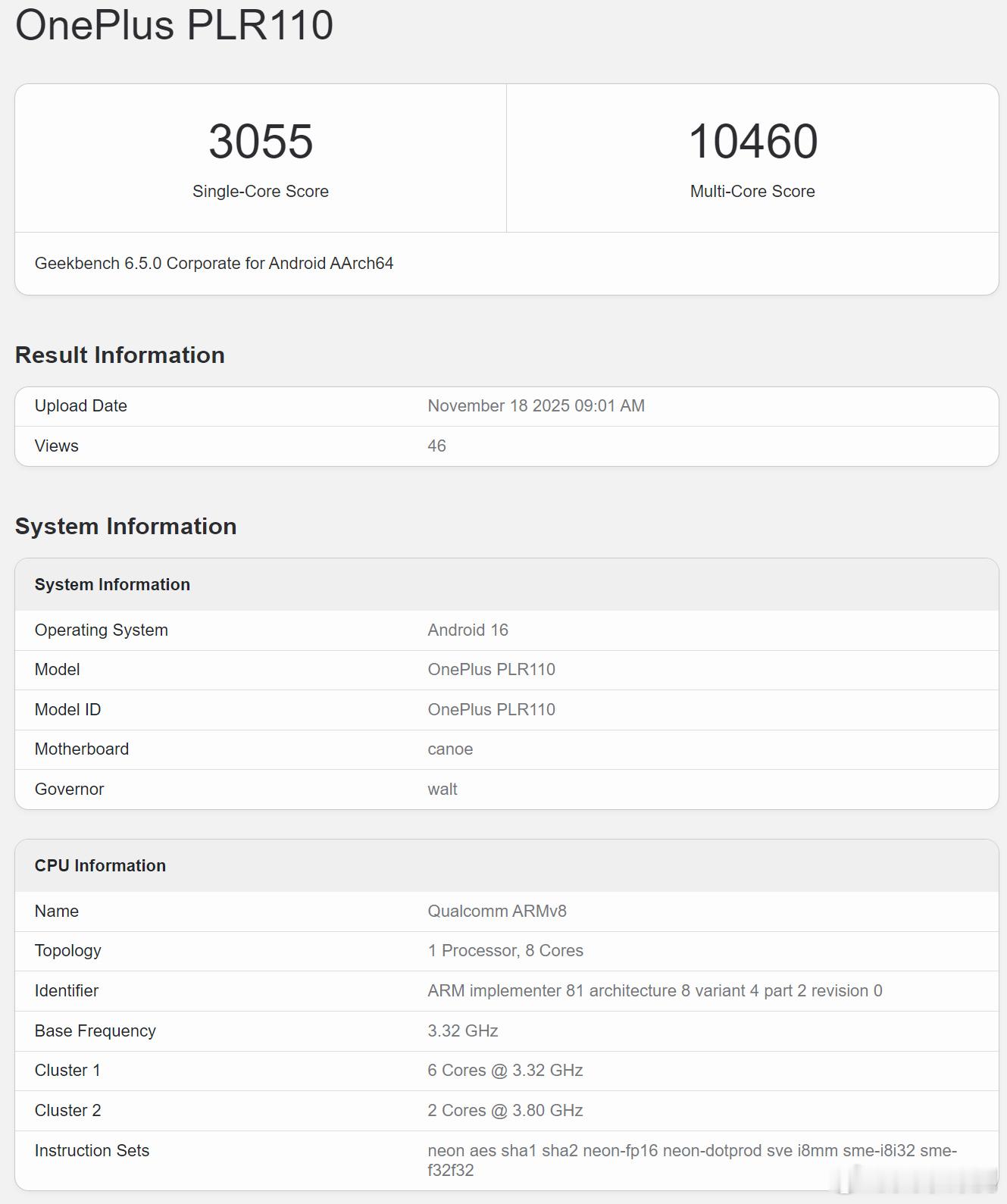Click the Geekbench 6.5.0 Corporate version text
This screenshot has height=1204, width=1007.
point(214,264)
